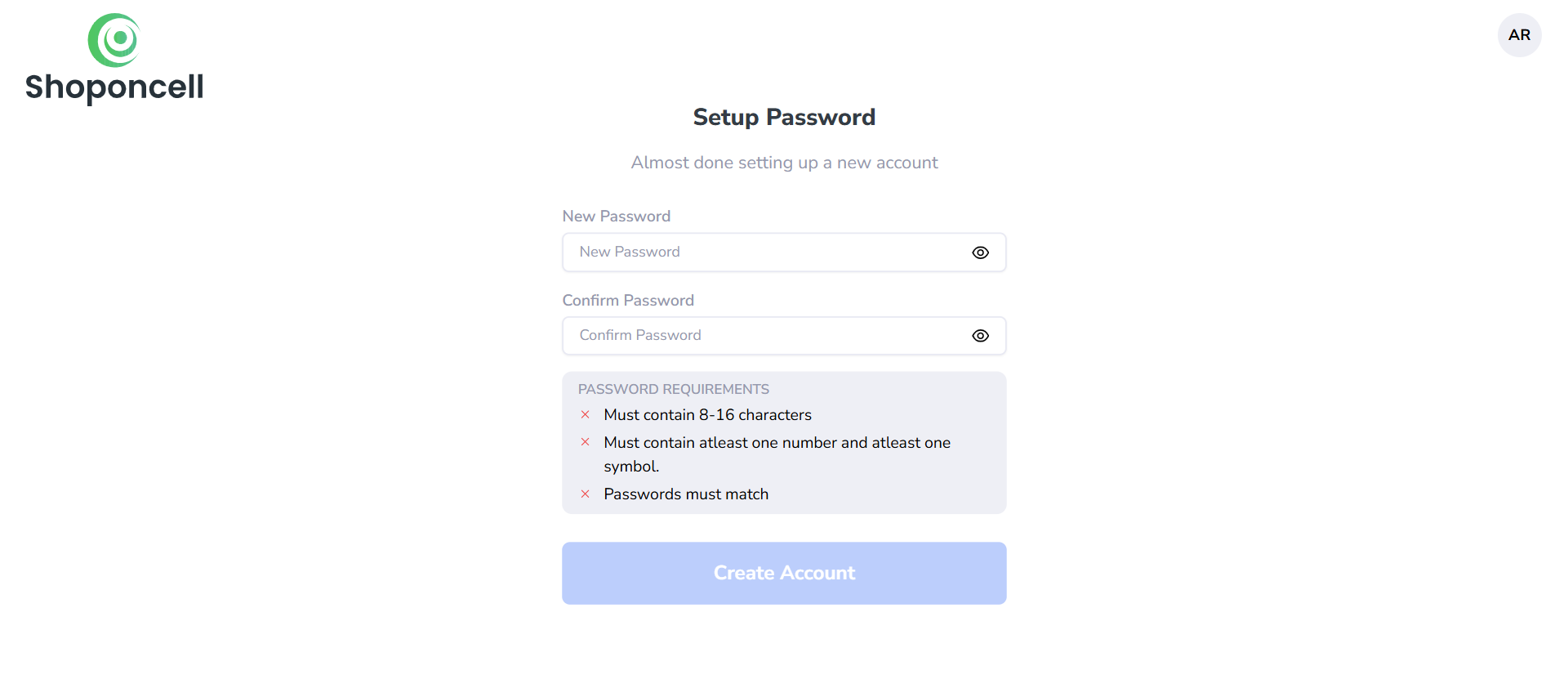
Task: Click red X beside Passwords must match
Action: point(585,494)
